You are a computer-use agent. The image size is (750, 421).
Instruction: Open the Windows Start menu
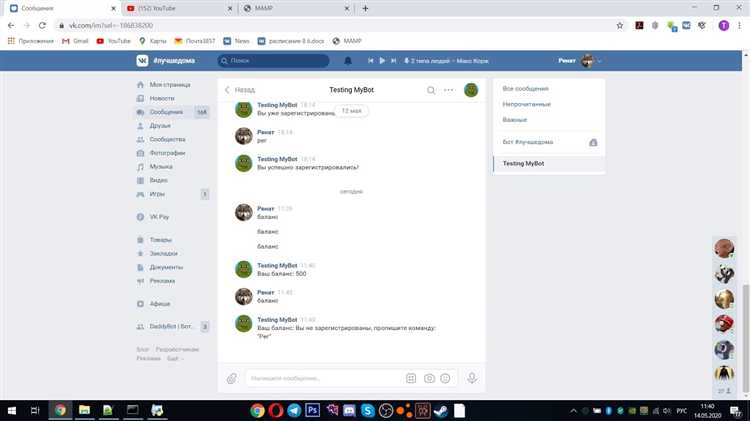[12, 410]
